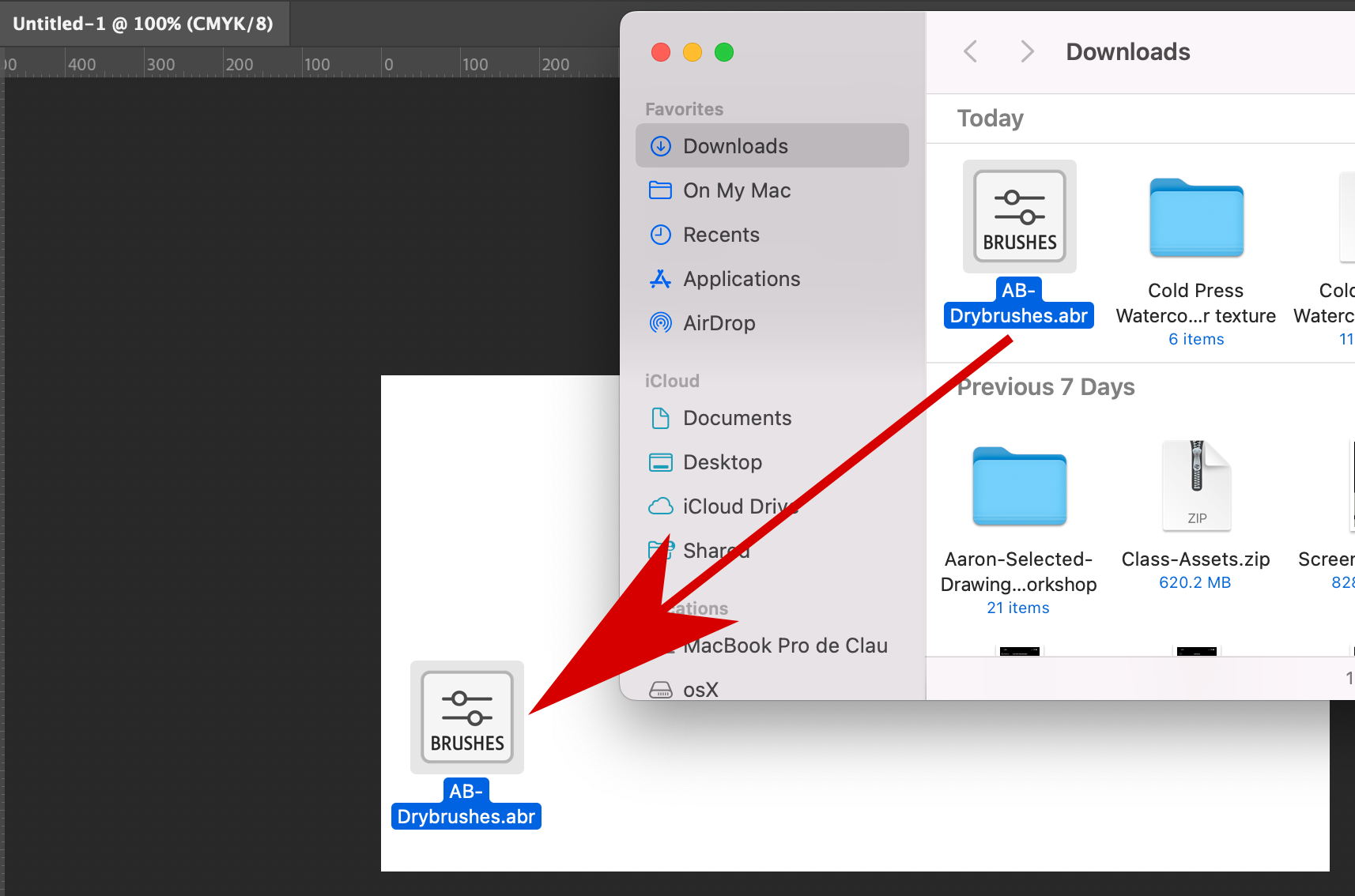Go back in Finder navigation

click(x=971, y=52)
